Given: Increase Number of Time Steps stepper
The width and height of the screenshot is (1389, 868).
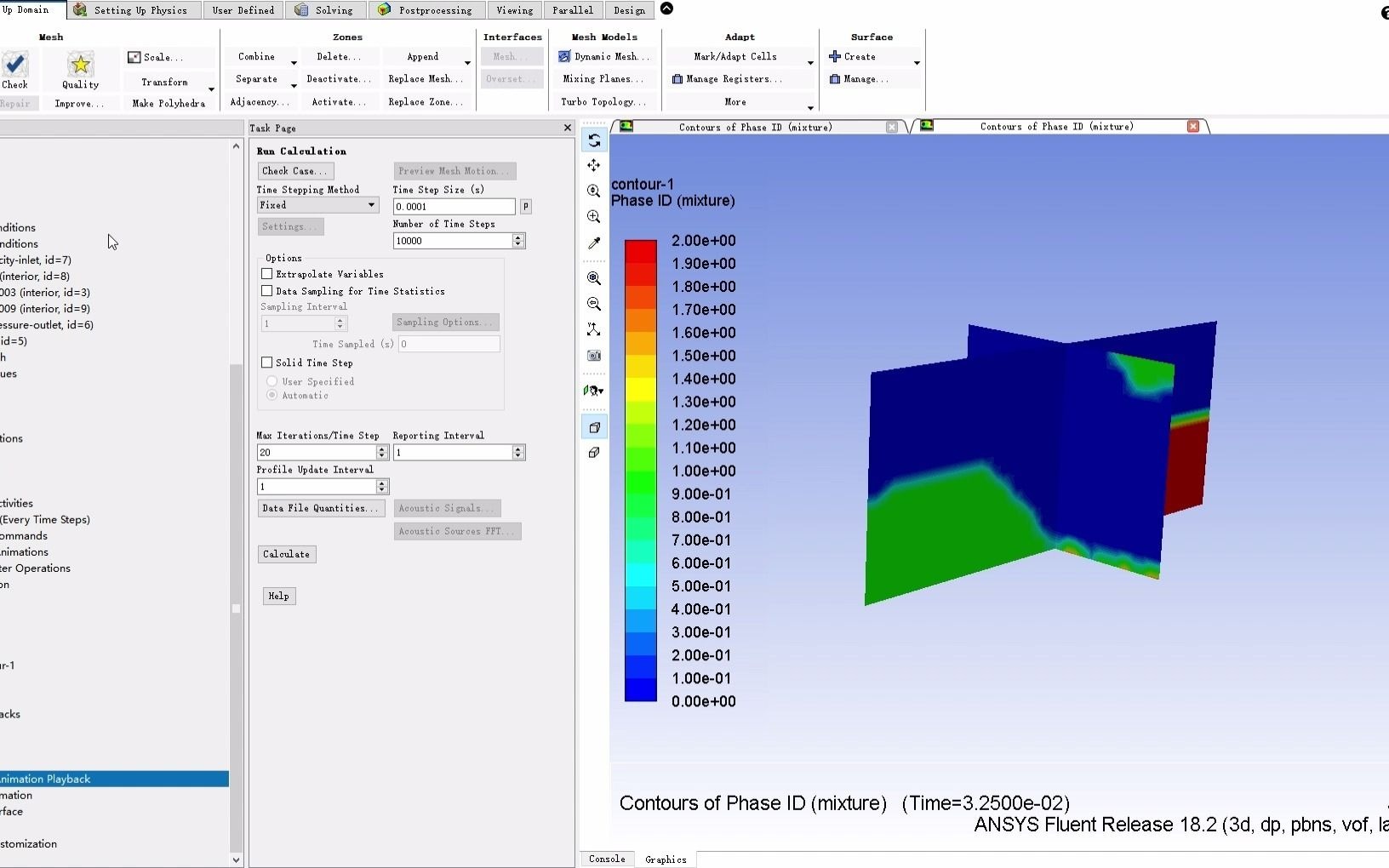Looking at the screenshot, I should 518,237.
